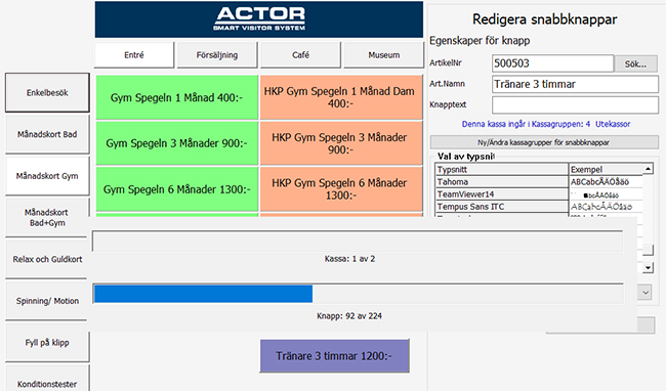Click the Exempel column header

pyautogui.click(x=606, y=169)
